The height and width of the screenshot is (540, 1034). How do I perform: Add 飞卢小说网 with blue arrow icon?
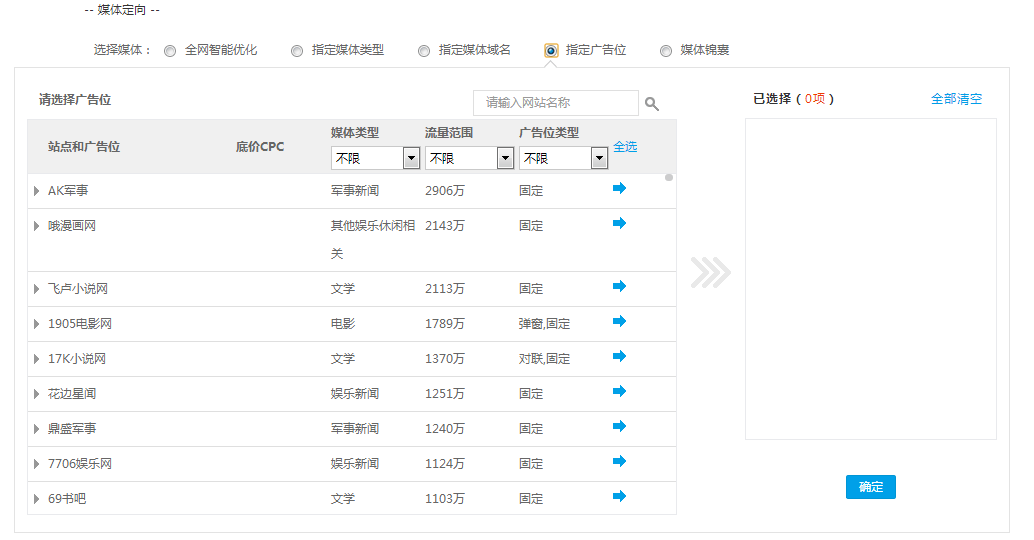[619, 286]
